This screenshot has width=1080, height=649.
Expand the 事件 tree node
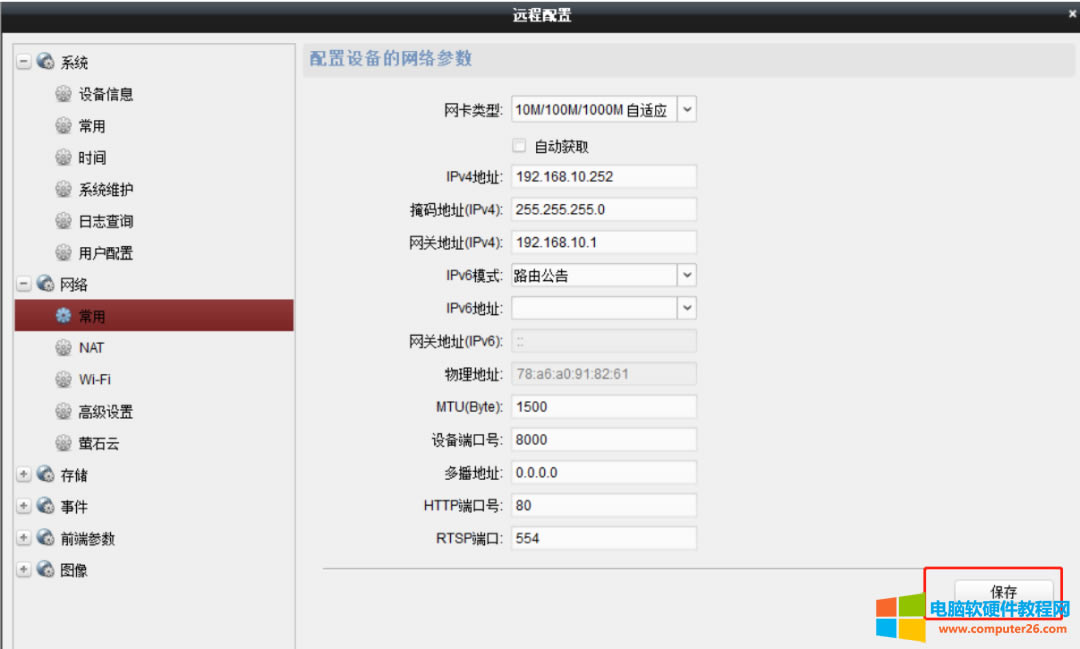pyautogui.click(x=23, y=506)
